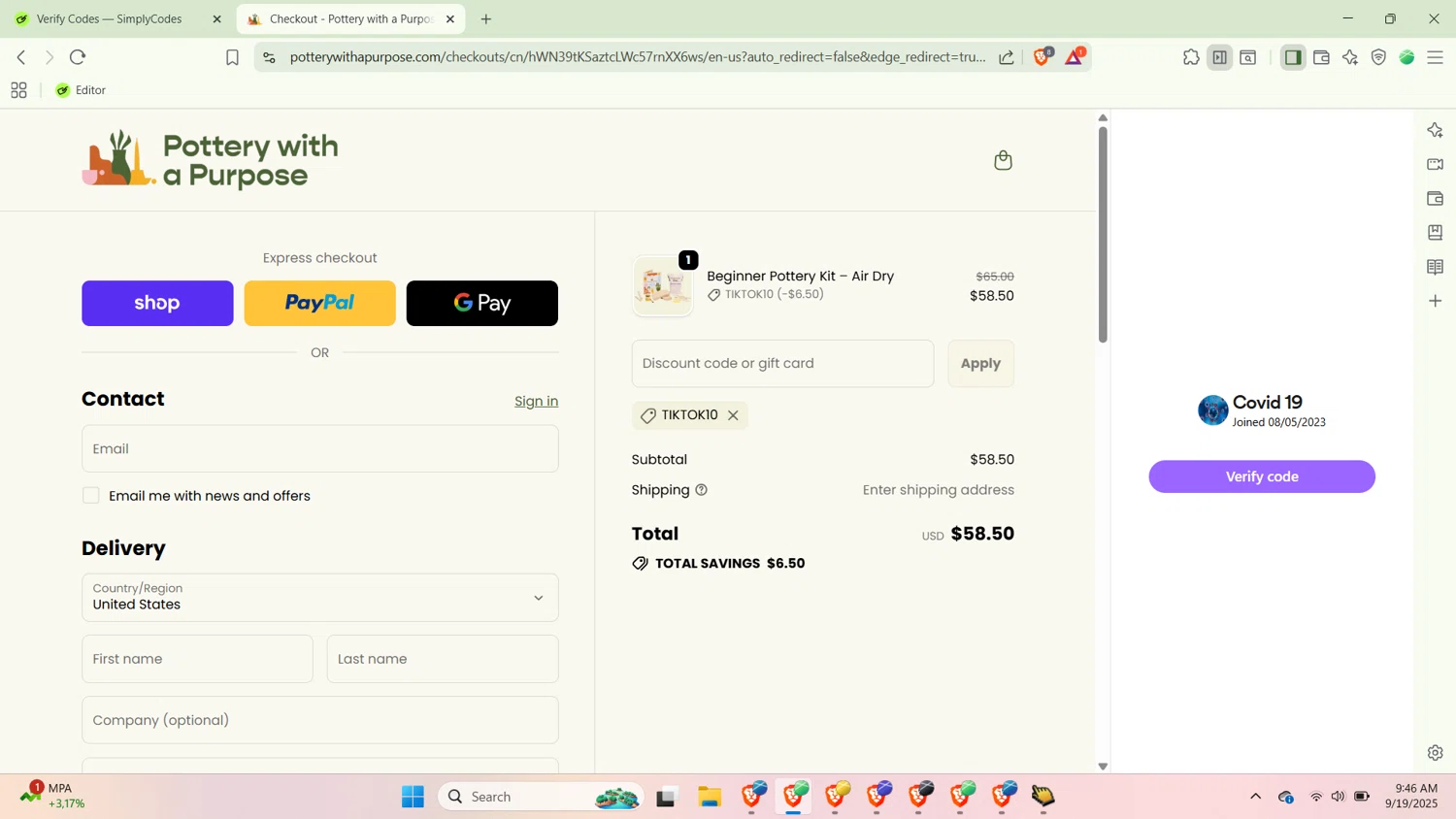
Task: Click the Beginner Pottery Kit product thumbnail
Action: pos(663,286)
